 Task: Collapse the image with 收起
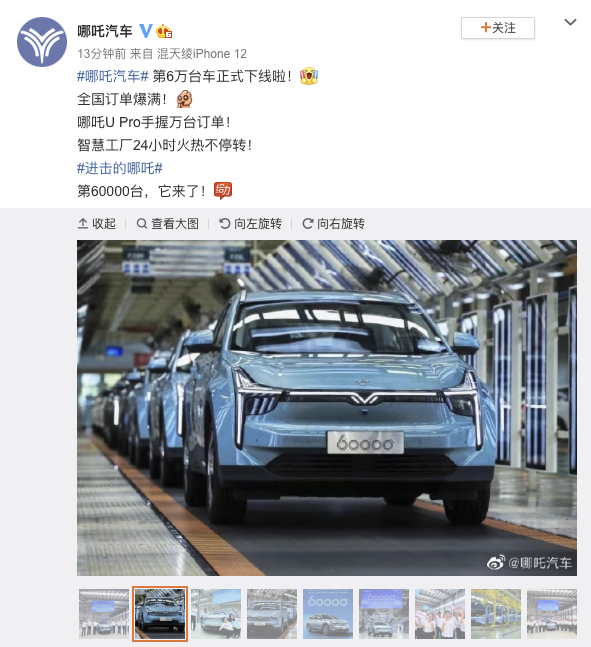coord(97,224)
